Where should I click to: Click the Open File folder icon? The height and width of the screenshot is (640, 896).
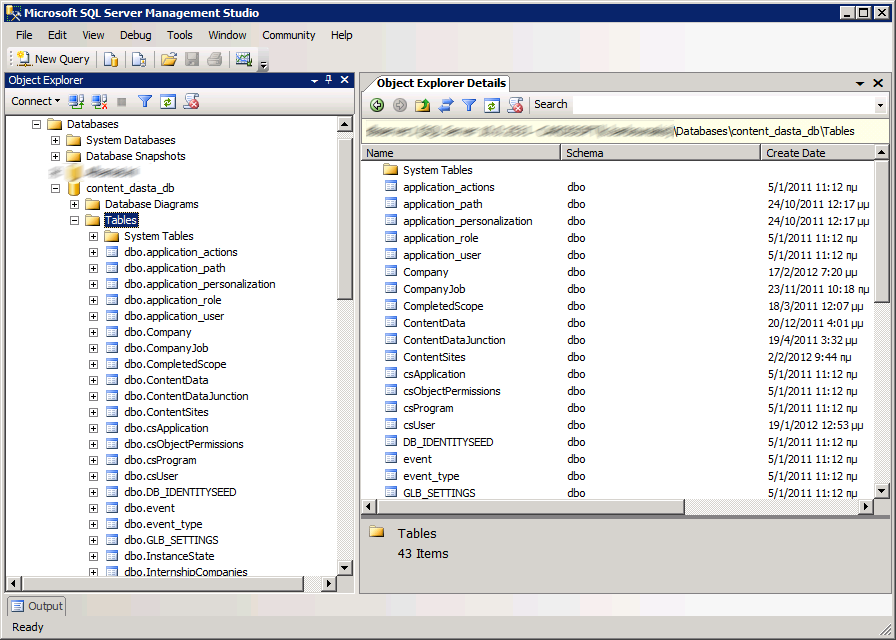pos(169,59)
